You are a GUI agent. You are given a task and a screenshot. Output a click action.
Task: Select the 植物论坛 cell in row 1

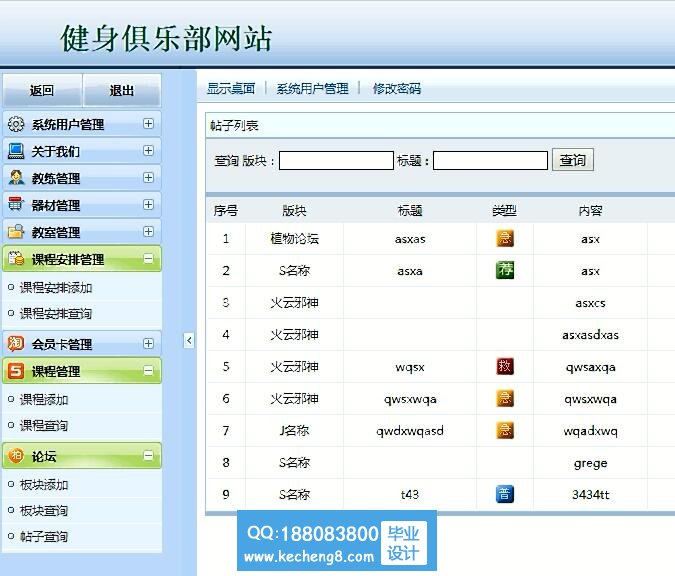click(x=294, y=238)
